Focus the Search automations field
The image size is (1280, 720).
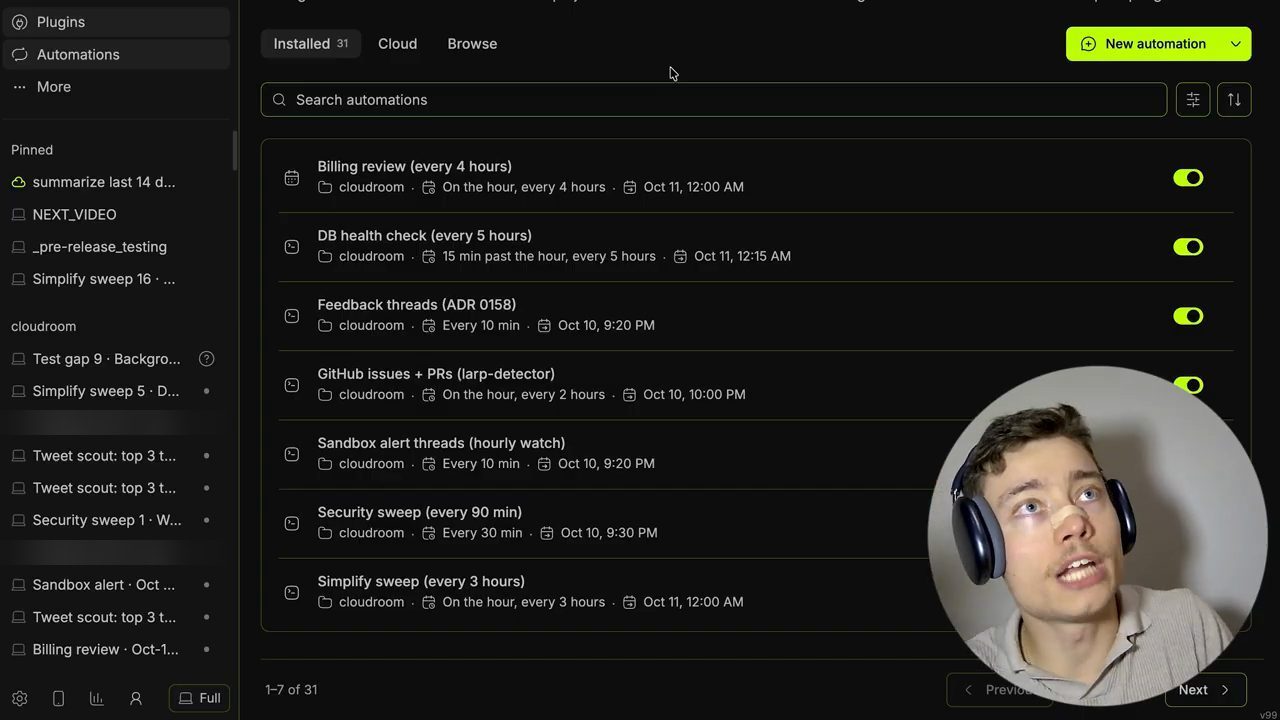pyautogui.click(x=714, y=100)
